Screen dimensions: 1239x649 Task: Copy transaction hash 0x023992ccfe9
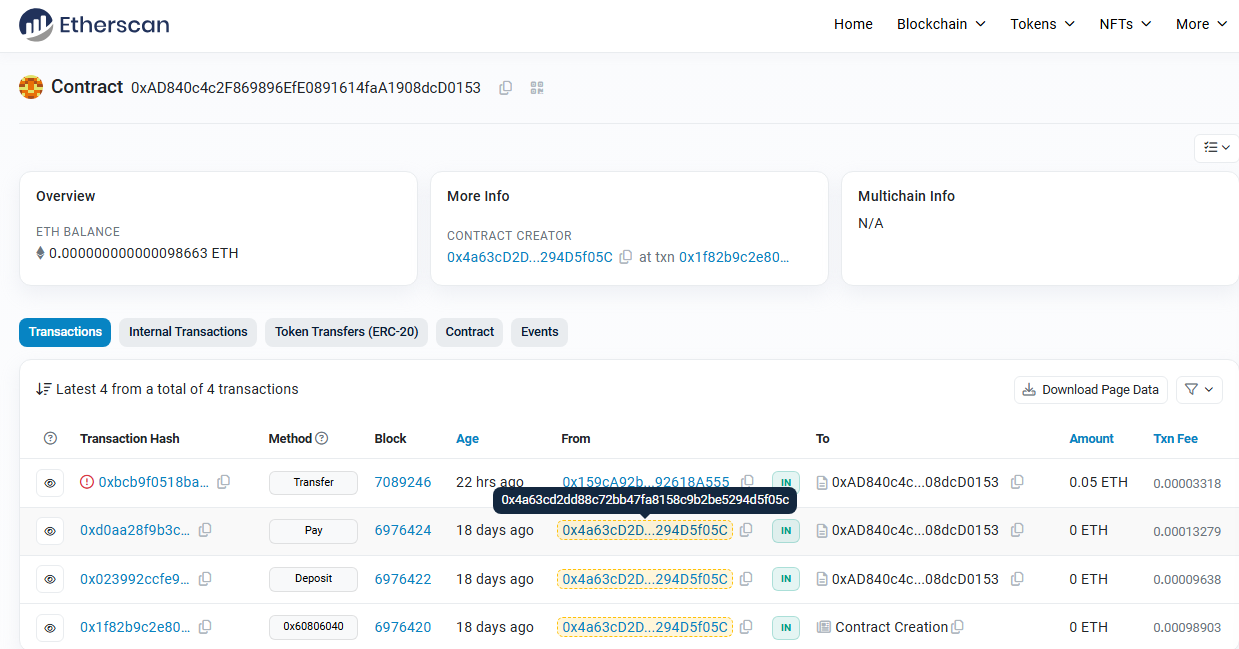(205, 578)
